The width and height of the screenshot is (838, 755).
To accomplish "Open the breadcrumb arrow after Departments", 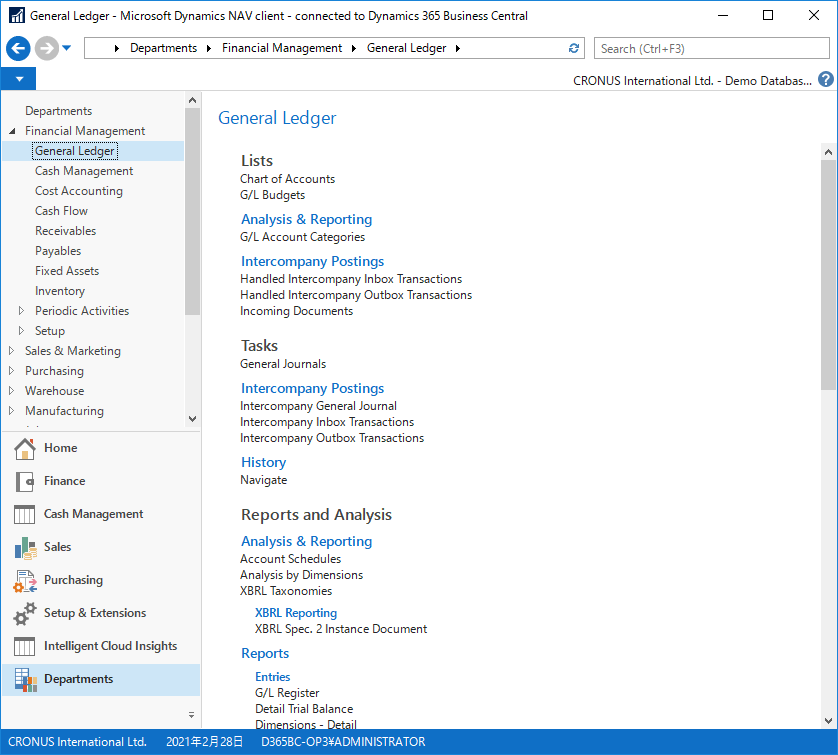I will click(x=209, y=48).
